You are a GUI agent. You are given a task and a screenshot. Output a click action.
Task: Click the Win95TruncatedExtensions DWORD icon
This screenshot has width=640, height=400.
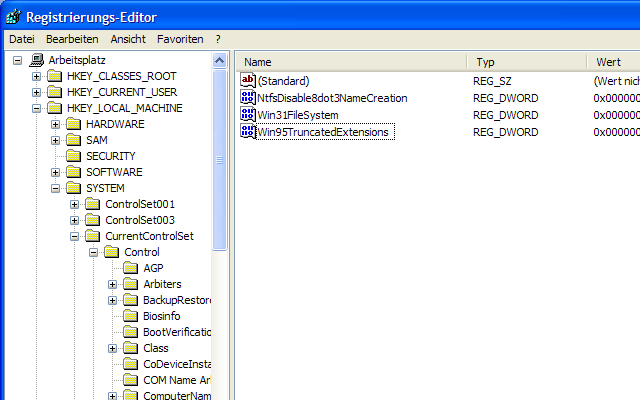[x=248, y=132]
